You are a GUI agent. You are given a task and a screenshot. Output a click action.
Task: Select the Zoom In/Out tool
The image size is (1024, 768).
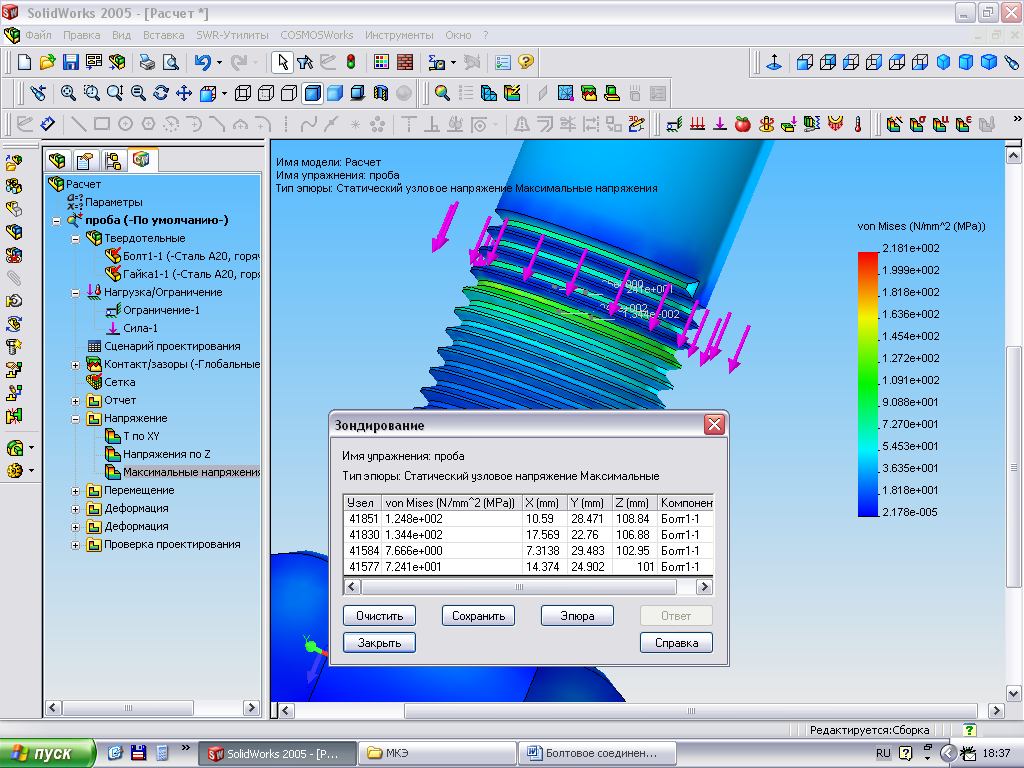138,93
